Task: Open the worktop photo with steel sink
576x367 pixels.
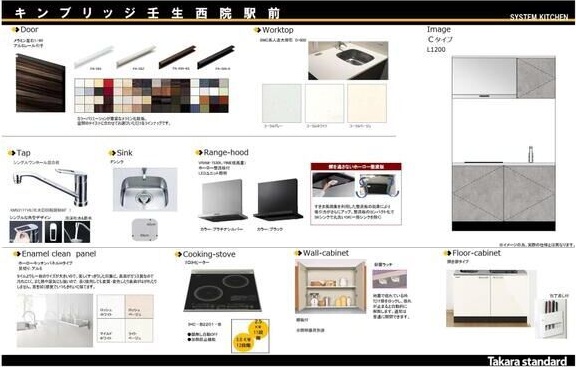Action: tap(348, 61)
